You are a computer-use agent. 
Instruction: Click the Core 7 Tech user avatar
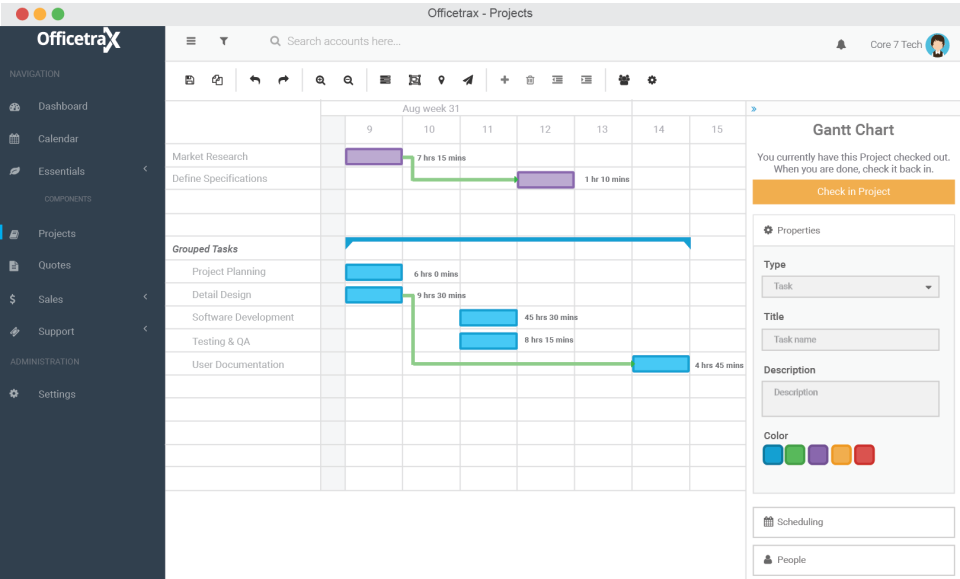(937, 45)
